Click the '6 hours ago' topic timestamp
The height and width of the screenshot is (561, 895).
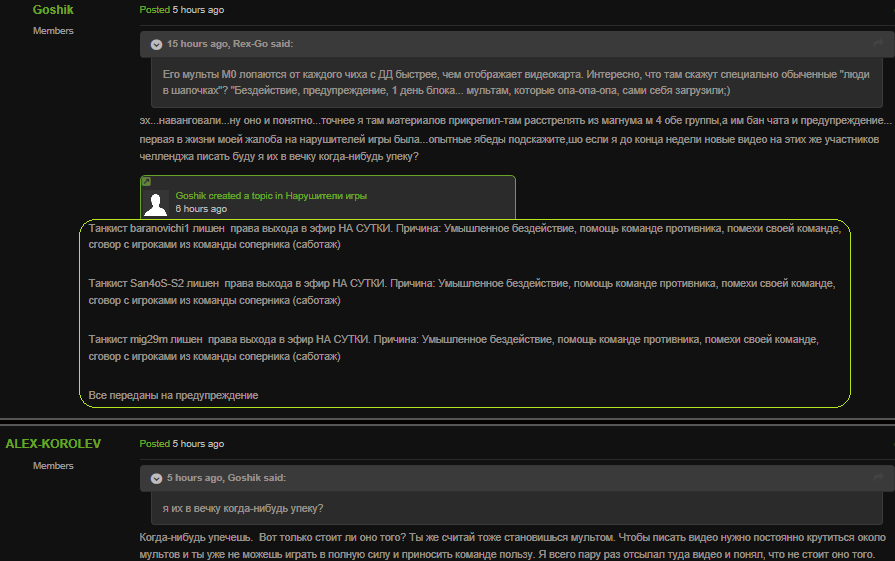tap(201, 210)
